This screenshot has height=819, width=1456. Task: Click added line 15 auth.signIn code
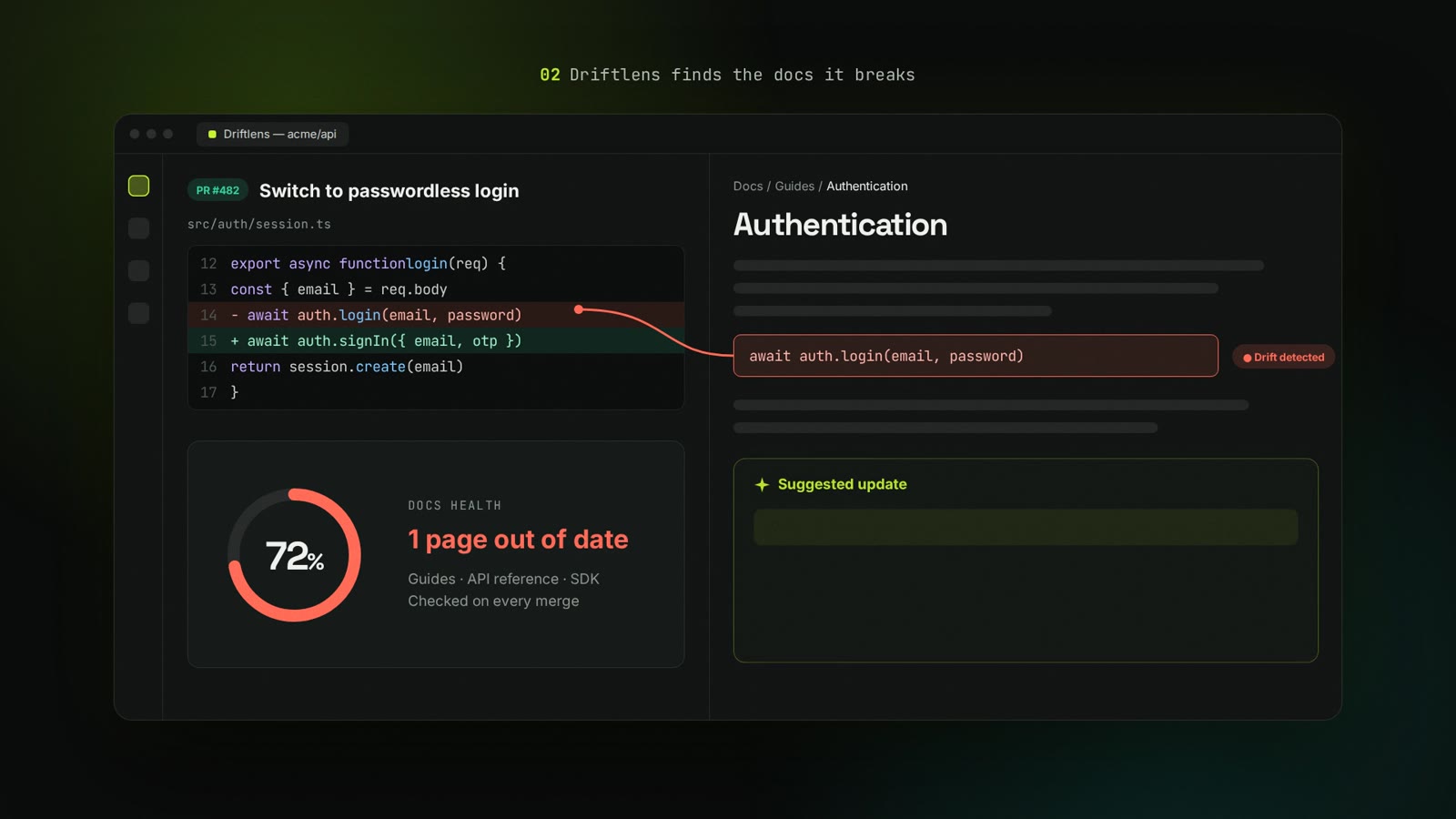tap(436, 340)
